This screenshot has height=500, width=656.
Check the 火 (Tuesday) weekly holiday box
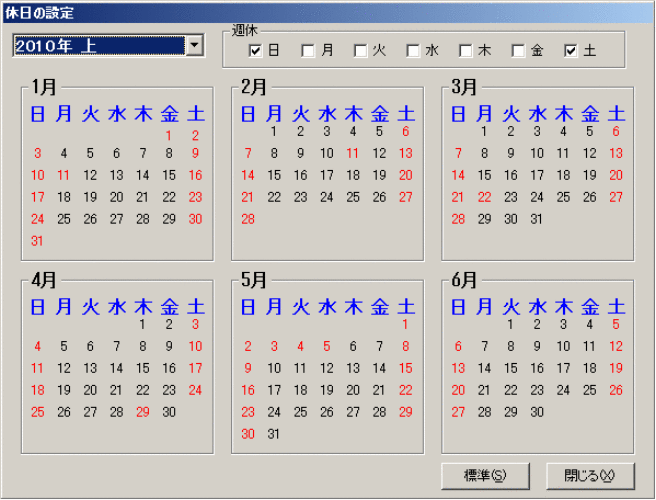point(361,50)
